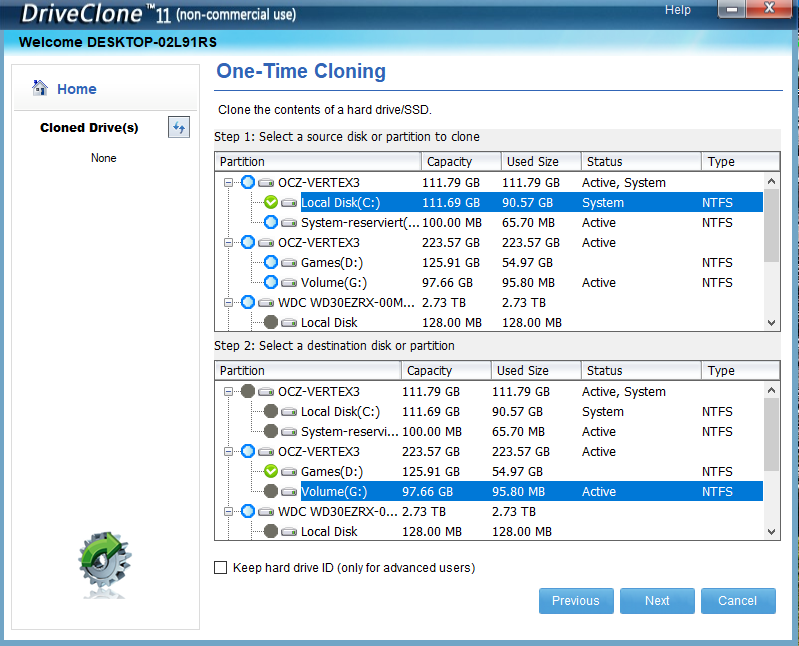This screenshot has width=799, height=646.
Task: Select Volume(G:) radio in source list
Action: pos(271,282)
